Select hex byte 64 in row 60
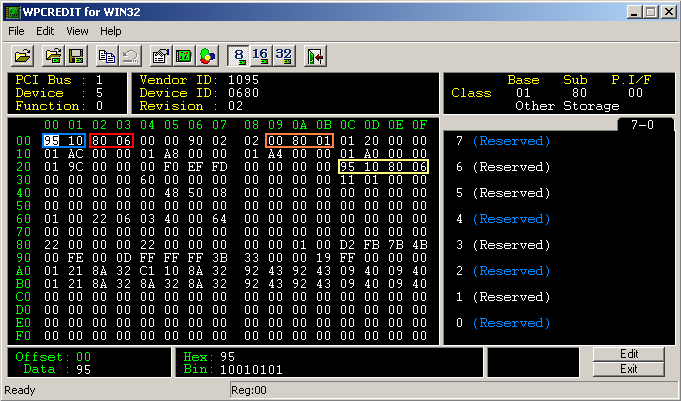The height and width of the screenshot is (401, 681). 220,219
